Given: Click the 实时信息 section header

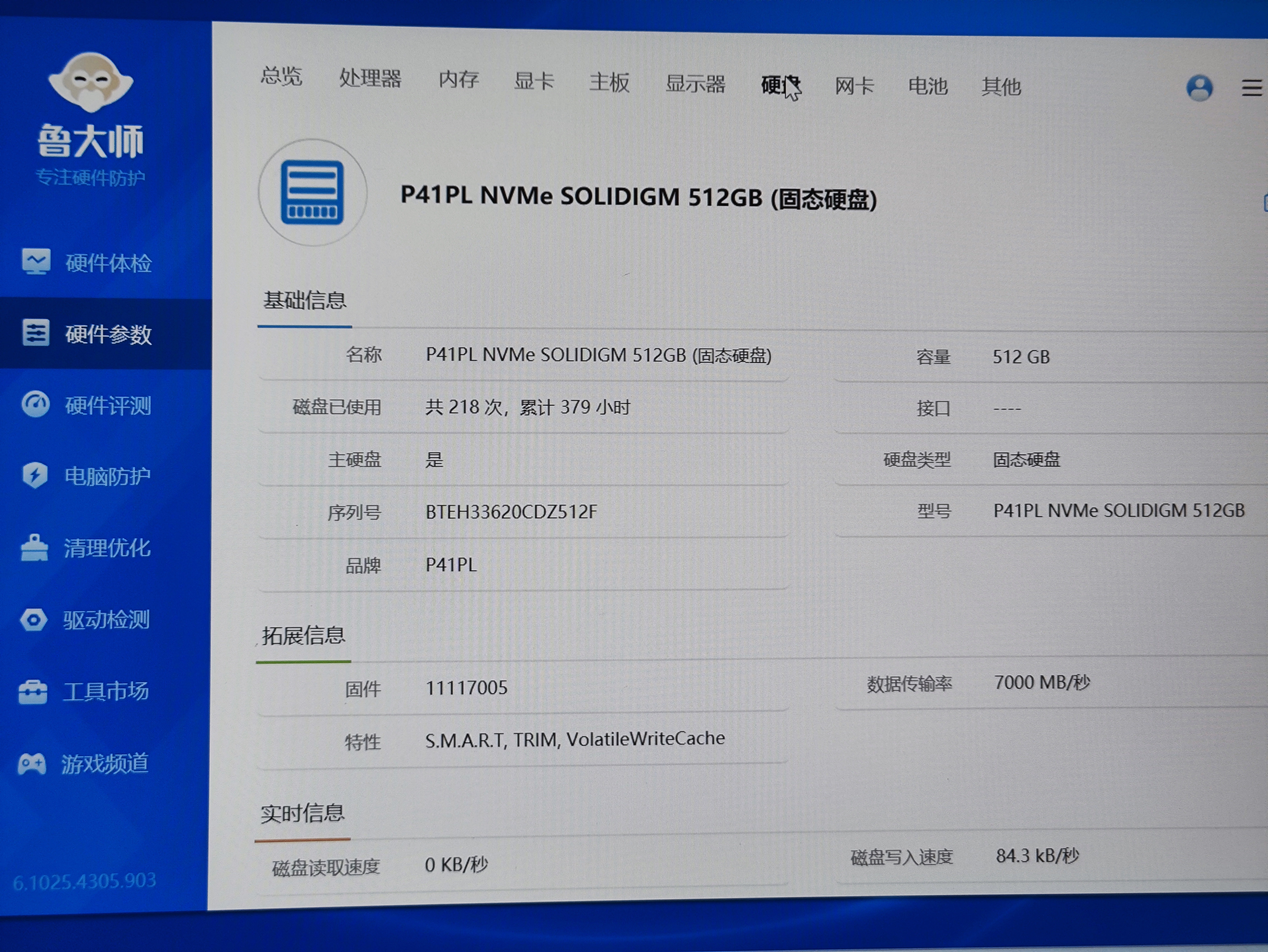Looking at the screenshot, I should tap(302, 813).
